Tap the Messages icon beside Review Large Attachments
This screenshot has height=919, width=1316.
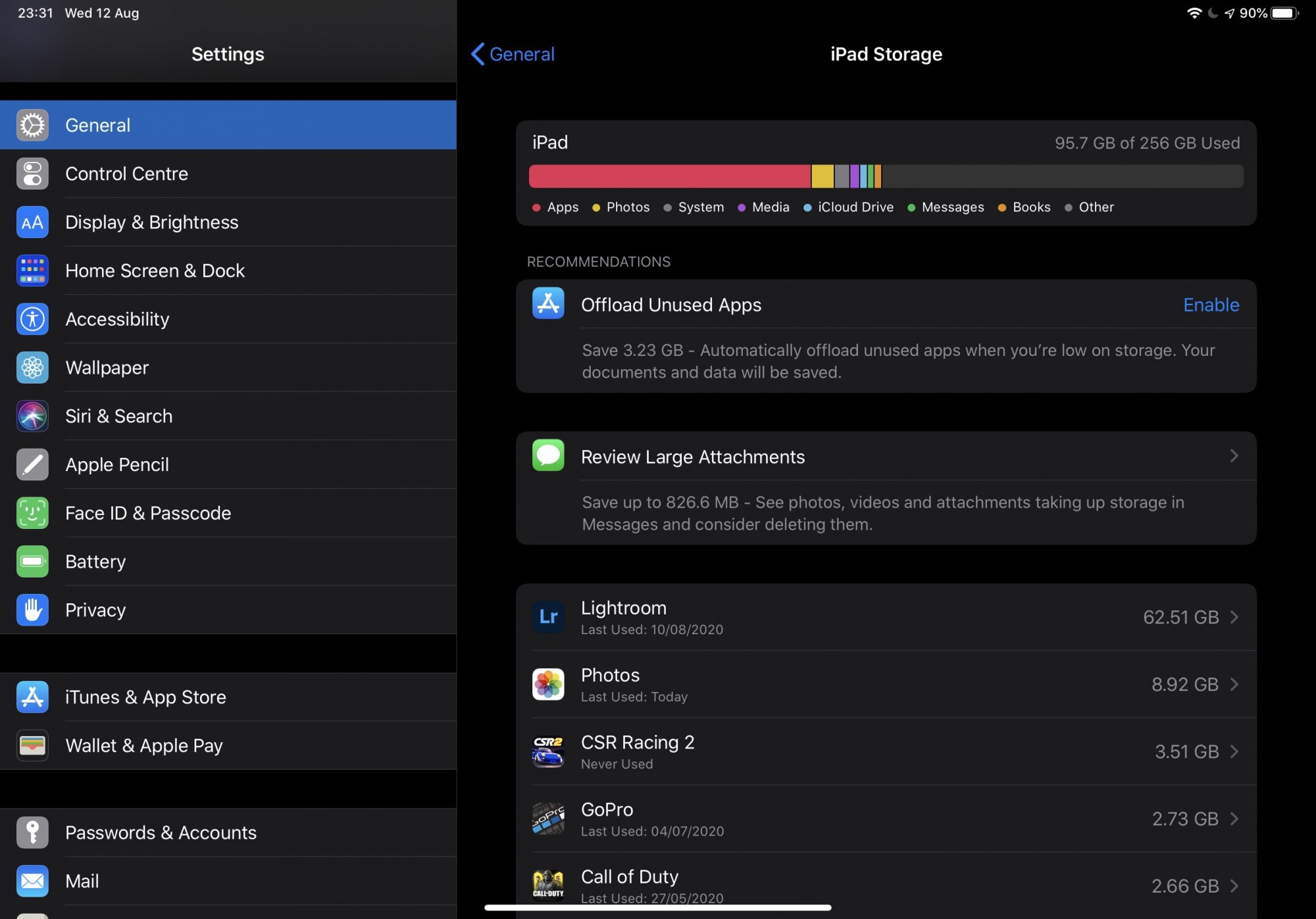click(x=548, y=455)
